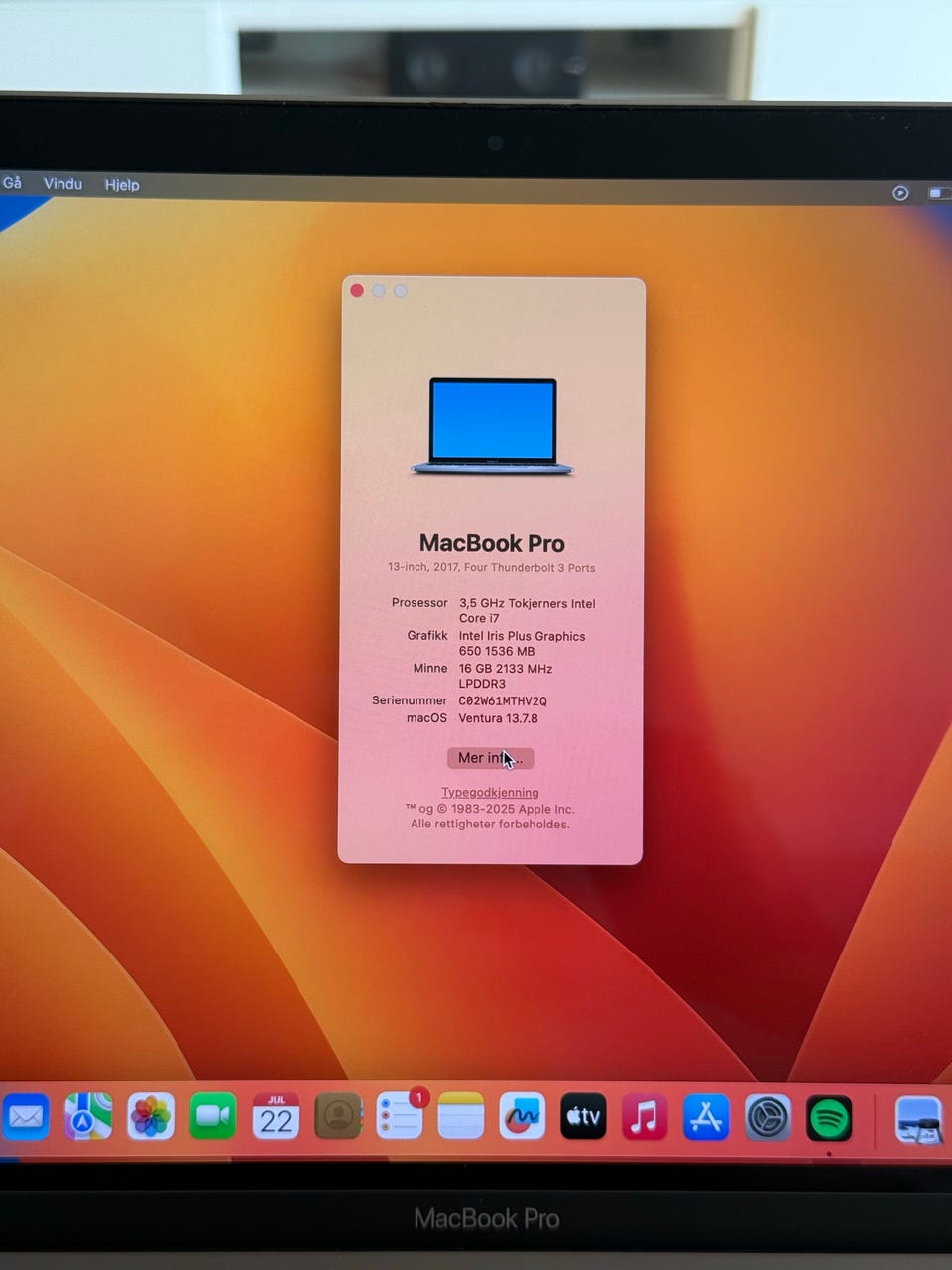Image resolution: width=952 pixels, height=1270 pixels.
Task: Launch Spotify from the Dock
Action: [x=829, y=1119]
